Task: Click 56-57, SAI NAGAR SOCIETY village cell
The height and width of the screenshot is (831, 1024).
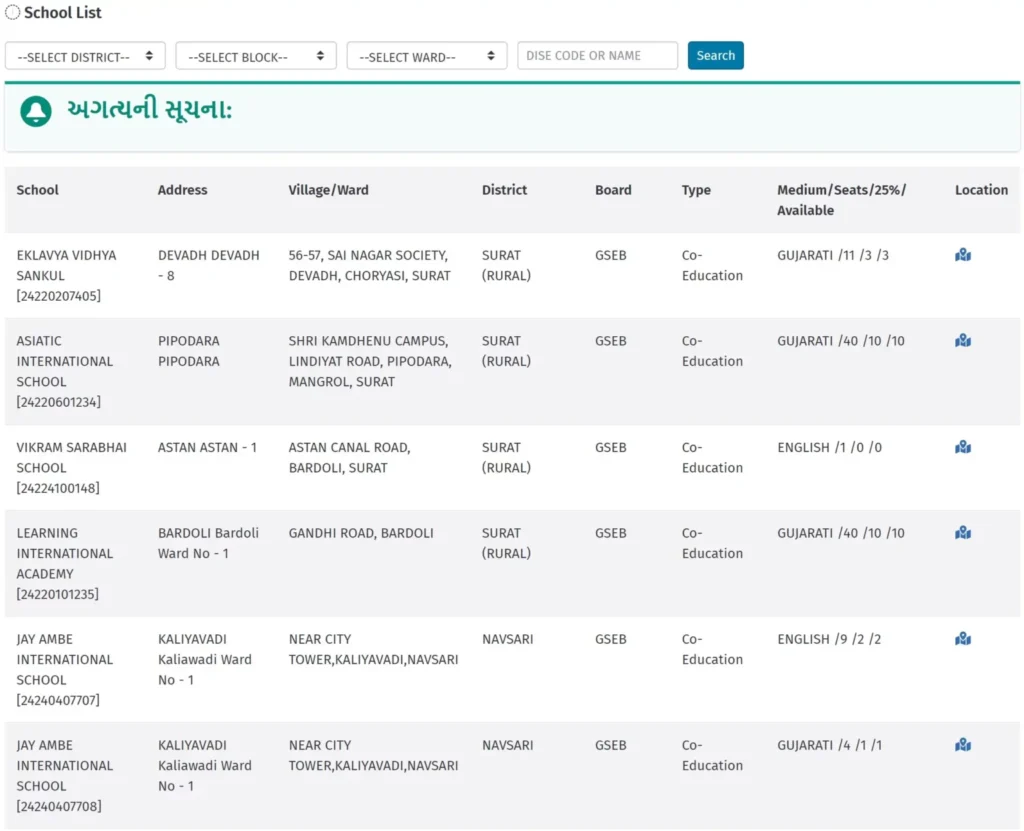Action: [370, 265]
